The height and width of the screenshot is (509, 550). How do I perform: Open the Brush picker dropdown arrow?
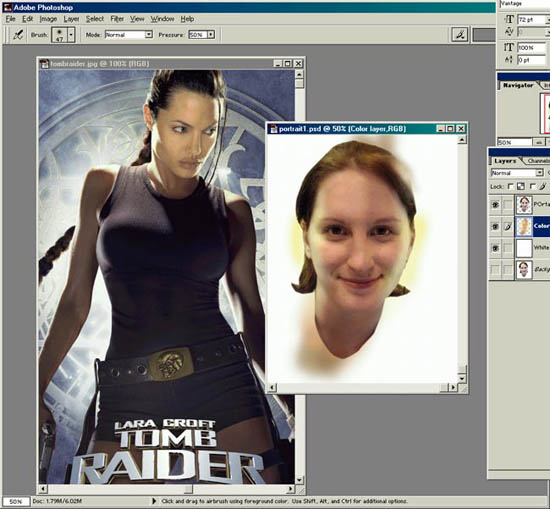click(x=71, y=35)
